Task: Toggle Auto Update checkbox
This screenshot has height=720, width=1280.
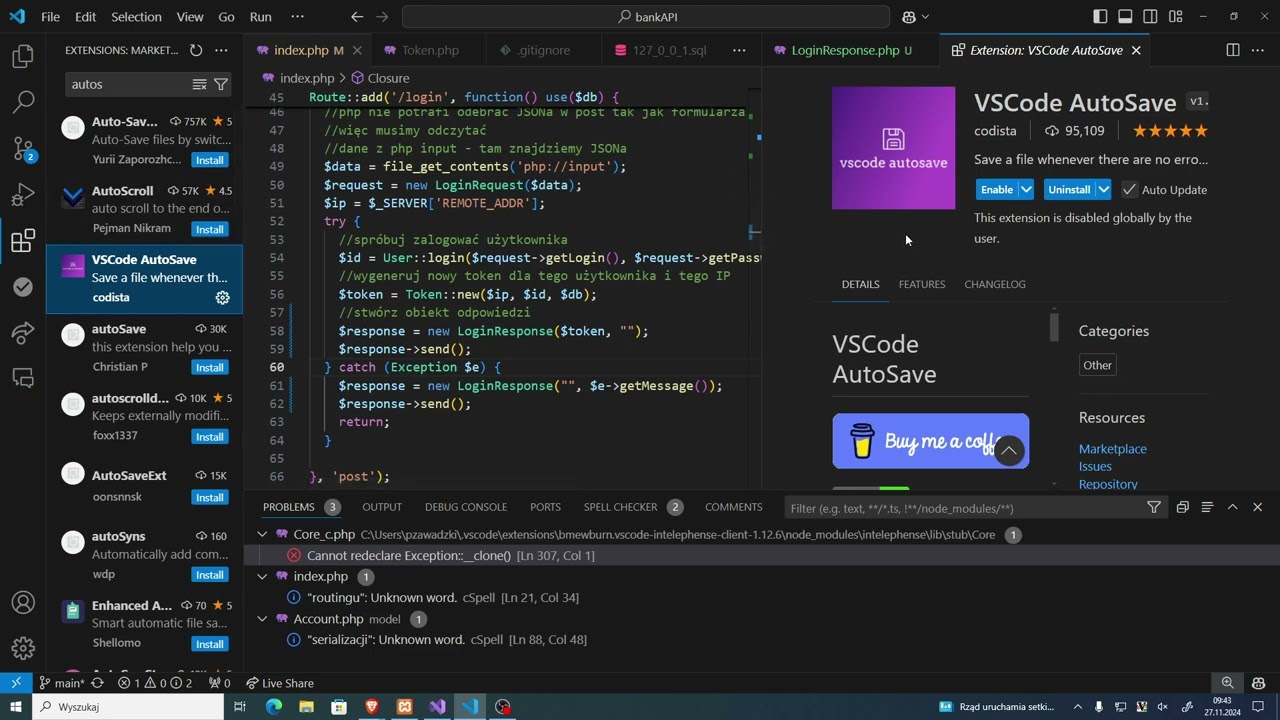Action: pos(1129,189)
